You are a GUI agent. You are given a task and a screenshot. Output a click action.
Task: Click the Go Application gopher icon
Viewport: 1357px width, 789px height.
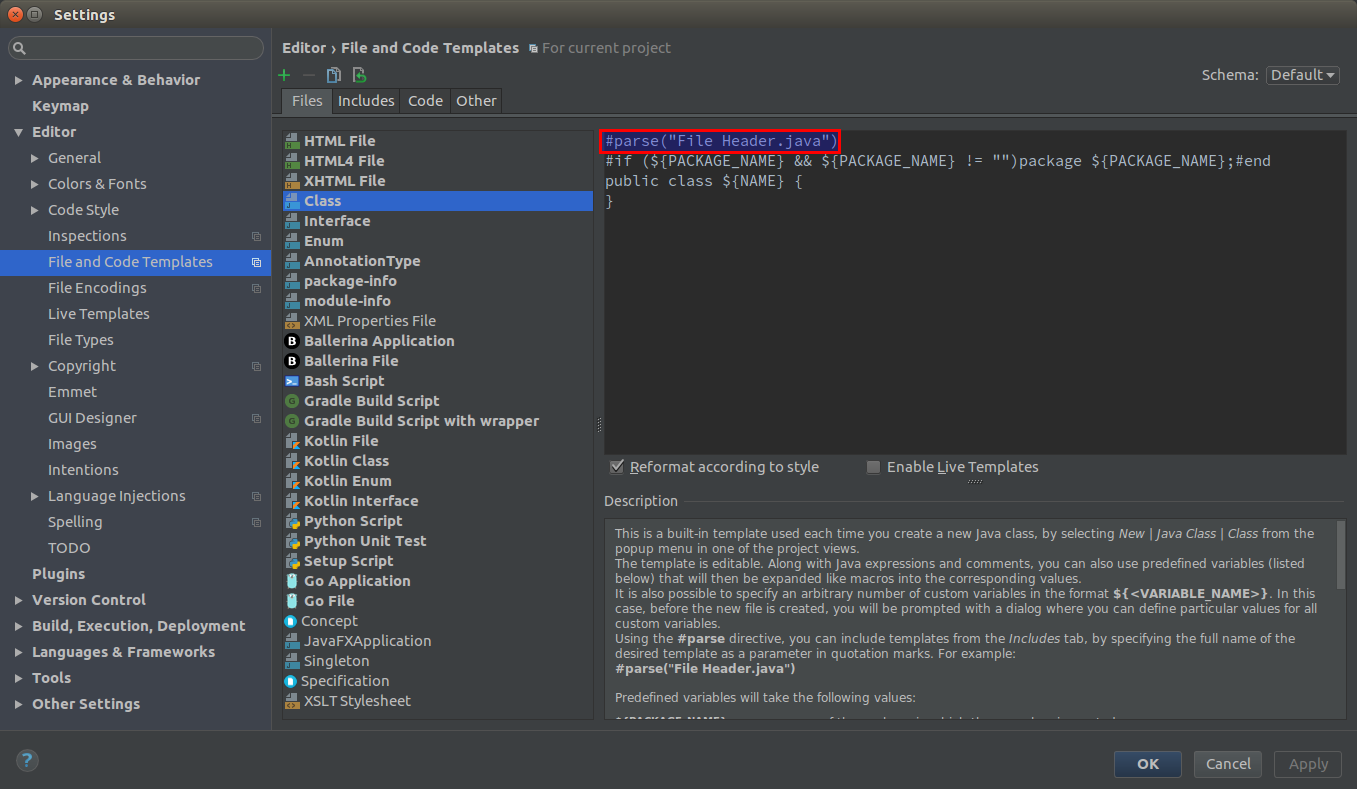tap(292, 581)
